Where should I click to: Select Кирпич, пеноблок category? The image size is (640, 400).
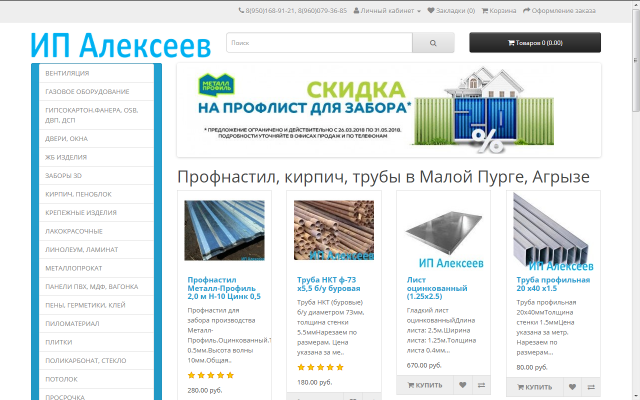tap(96, 194)
